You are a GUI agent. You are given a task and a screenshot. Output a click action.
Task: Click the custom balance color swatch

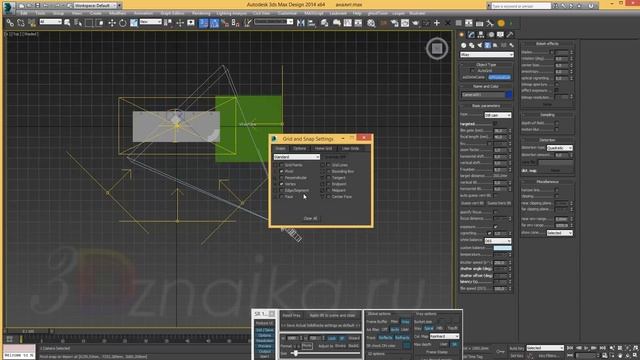tap(502, 248)
